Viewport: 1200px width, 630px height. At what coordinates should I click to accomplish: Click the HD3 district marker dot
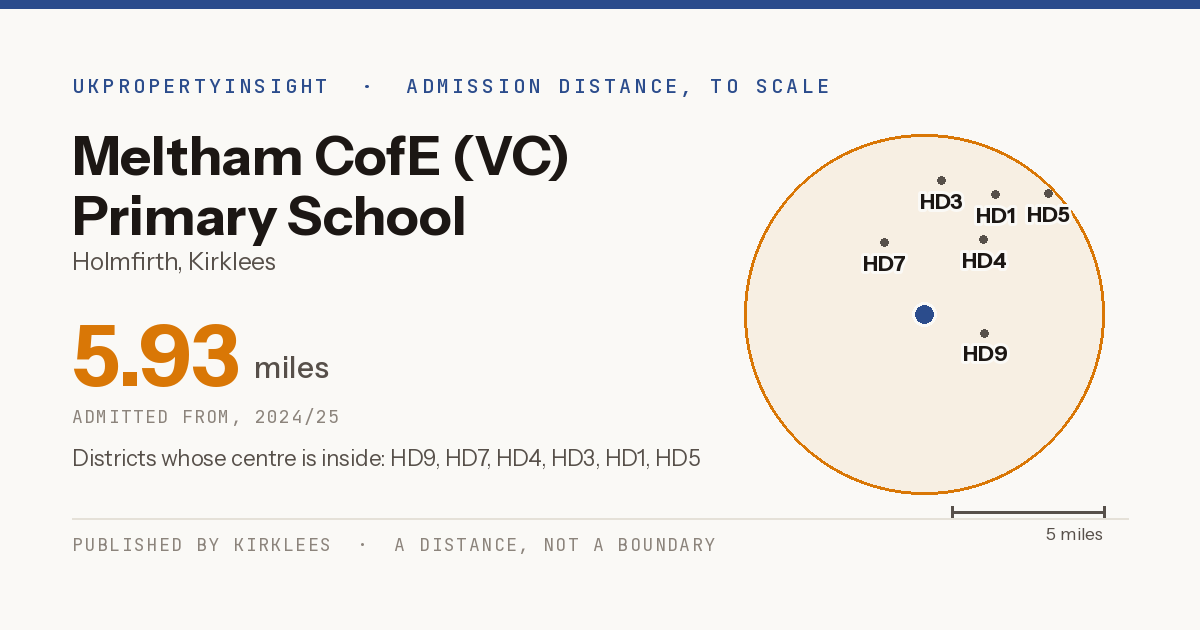click(x=941, y=180)
